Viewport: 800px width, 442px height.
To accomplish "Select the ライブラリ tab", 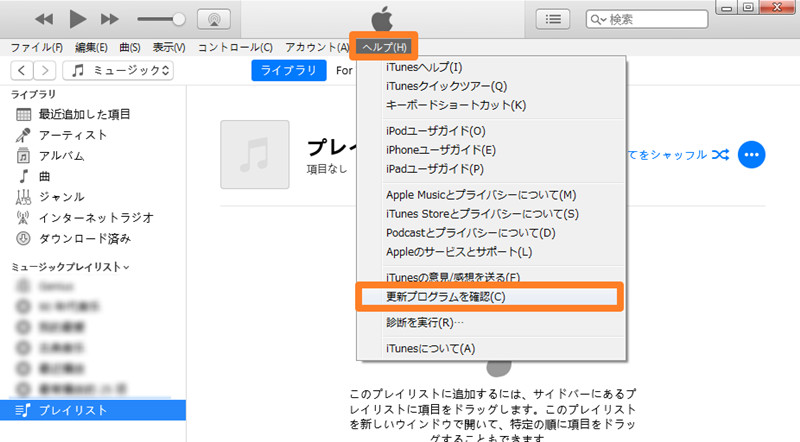I will tap(289, 70).
